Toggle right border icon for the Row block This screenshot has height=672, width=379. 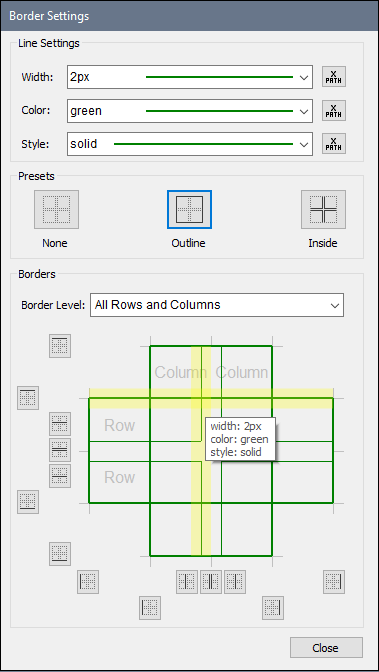click(x=334, y=582)
